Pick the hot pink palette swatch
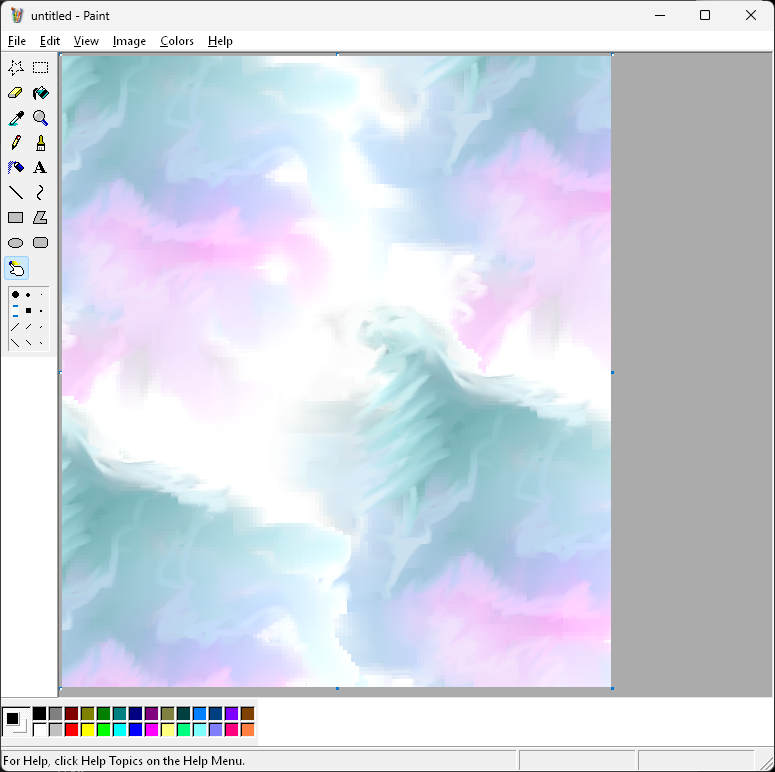 232,729
